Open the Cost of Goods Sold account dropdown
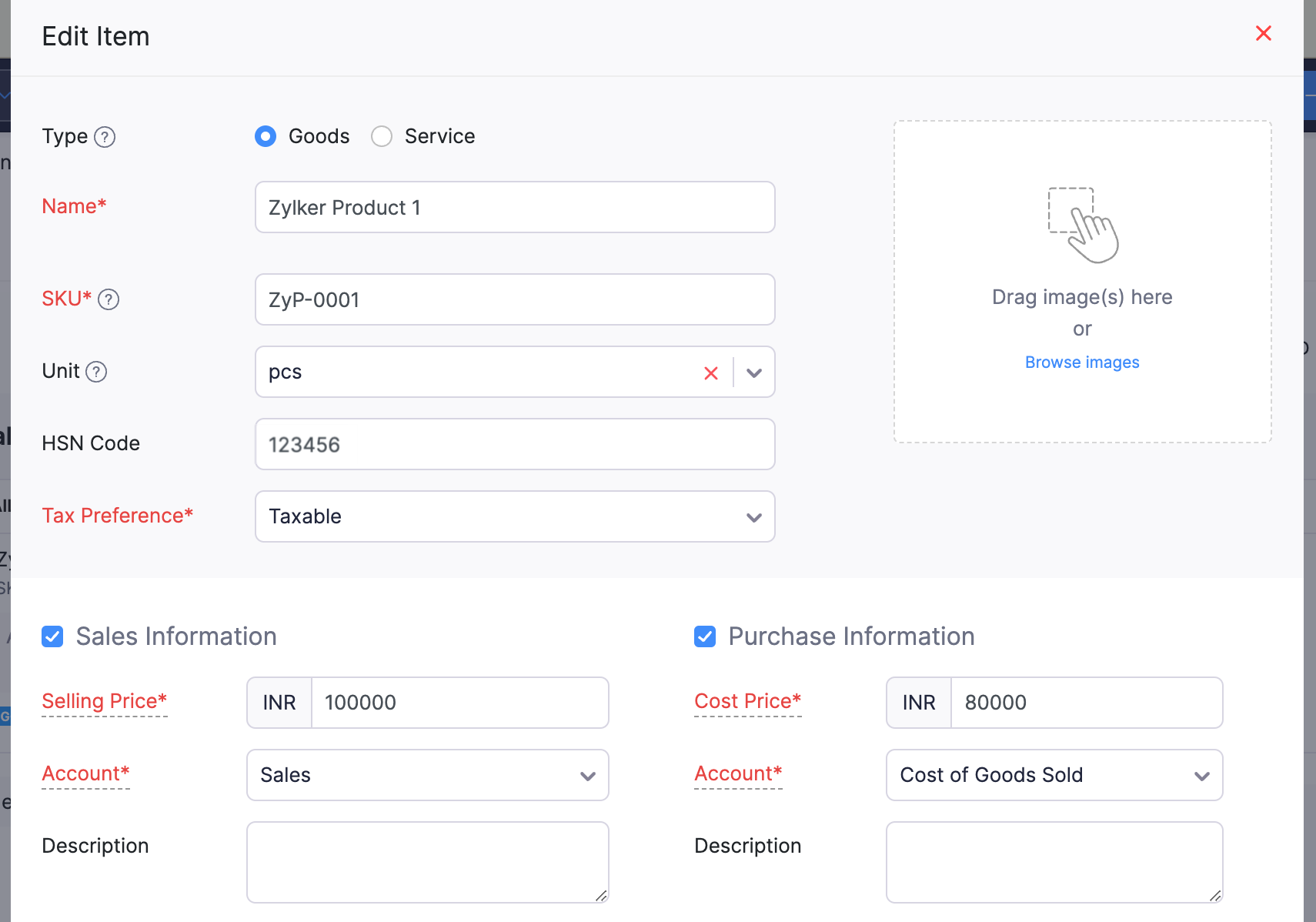 click(x=1201, y=776)
